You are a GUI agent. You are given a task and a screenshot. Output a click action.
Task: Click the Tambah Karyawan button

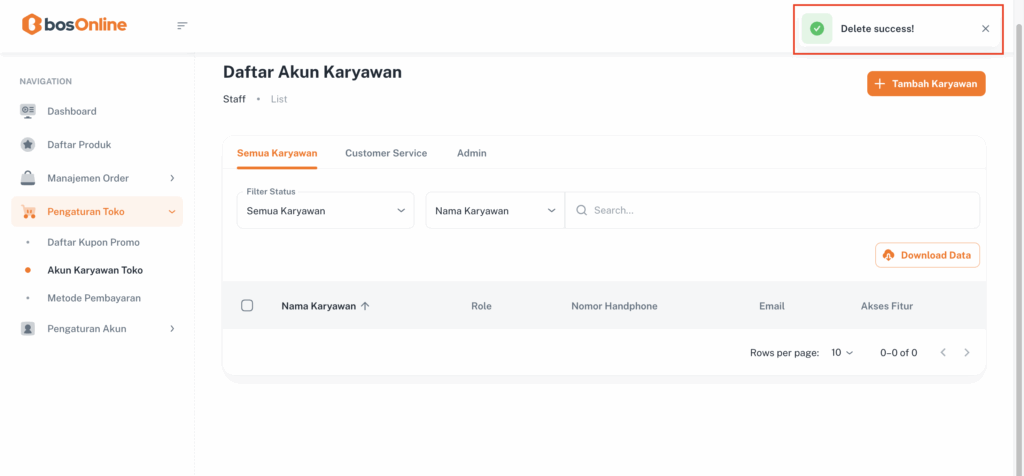tap(926, 84)
